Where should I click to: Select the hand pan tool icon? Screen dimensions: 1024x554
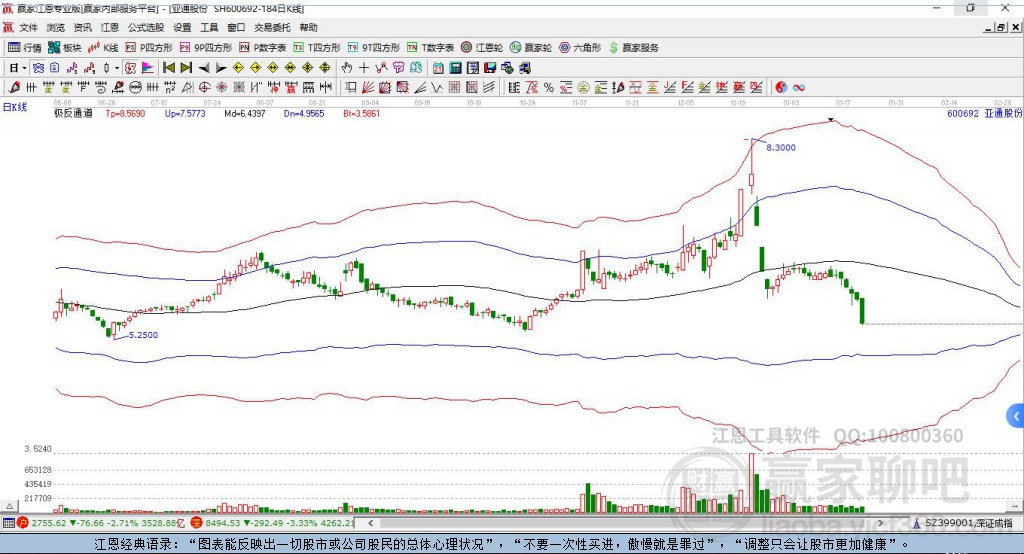tap(347, 68)
